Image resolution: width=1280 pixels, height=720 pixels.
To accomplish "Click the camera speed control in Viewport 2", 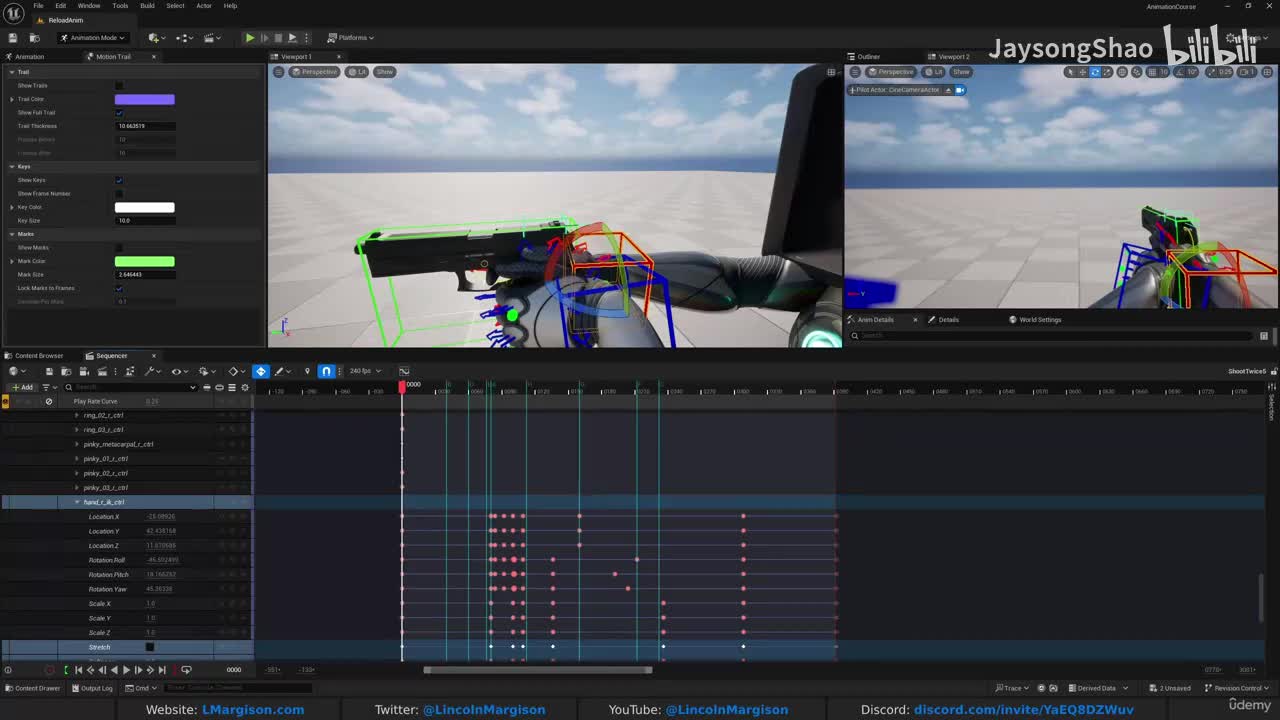I will point(1246,72).
